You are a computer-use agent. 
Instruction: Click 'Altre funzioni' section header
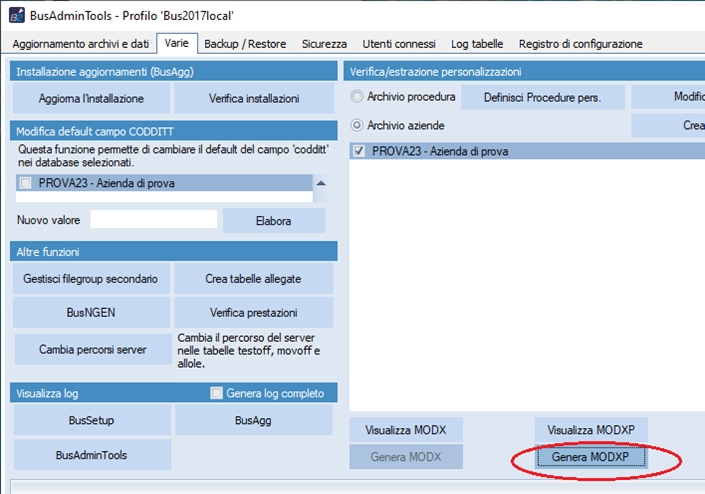click(x=174, y=252)
